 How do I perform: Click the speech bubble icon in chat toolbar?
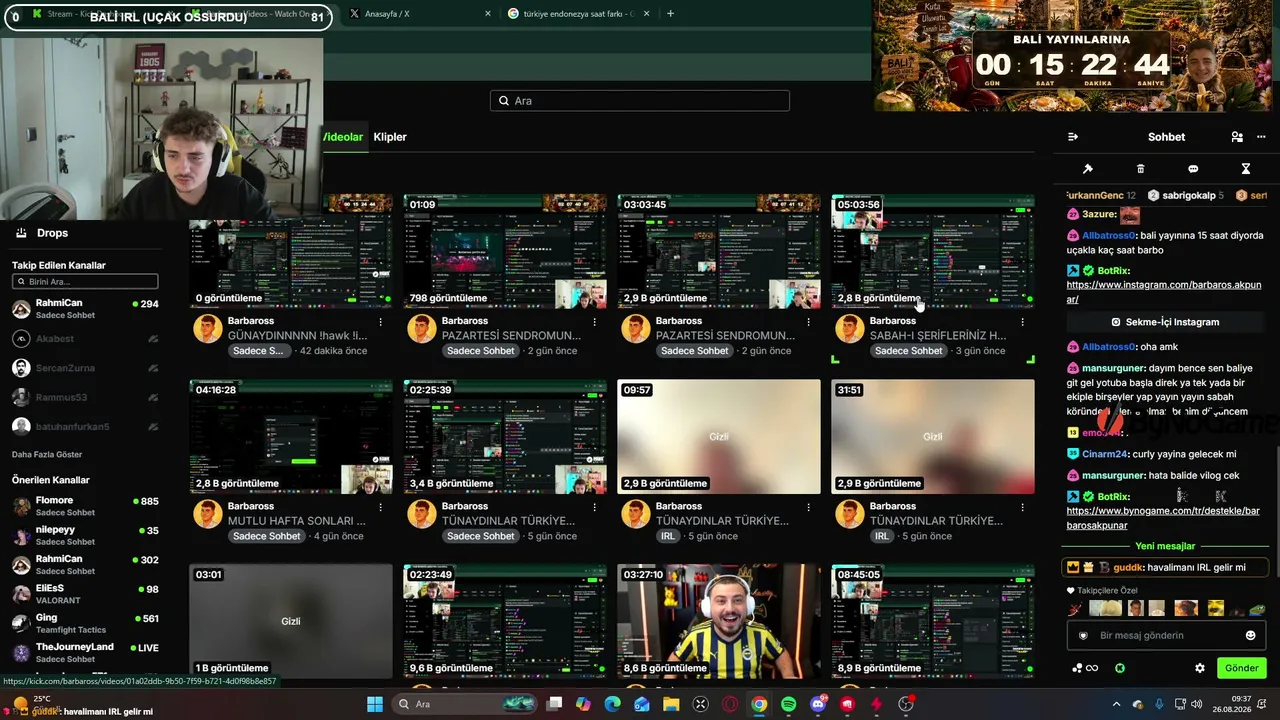1193,169
